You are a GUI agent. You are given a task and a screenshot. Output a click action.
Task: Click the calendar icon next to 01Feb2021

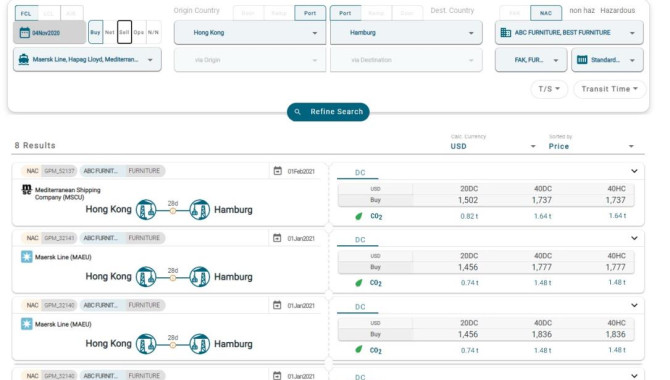tap(278, 171)
